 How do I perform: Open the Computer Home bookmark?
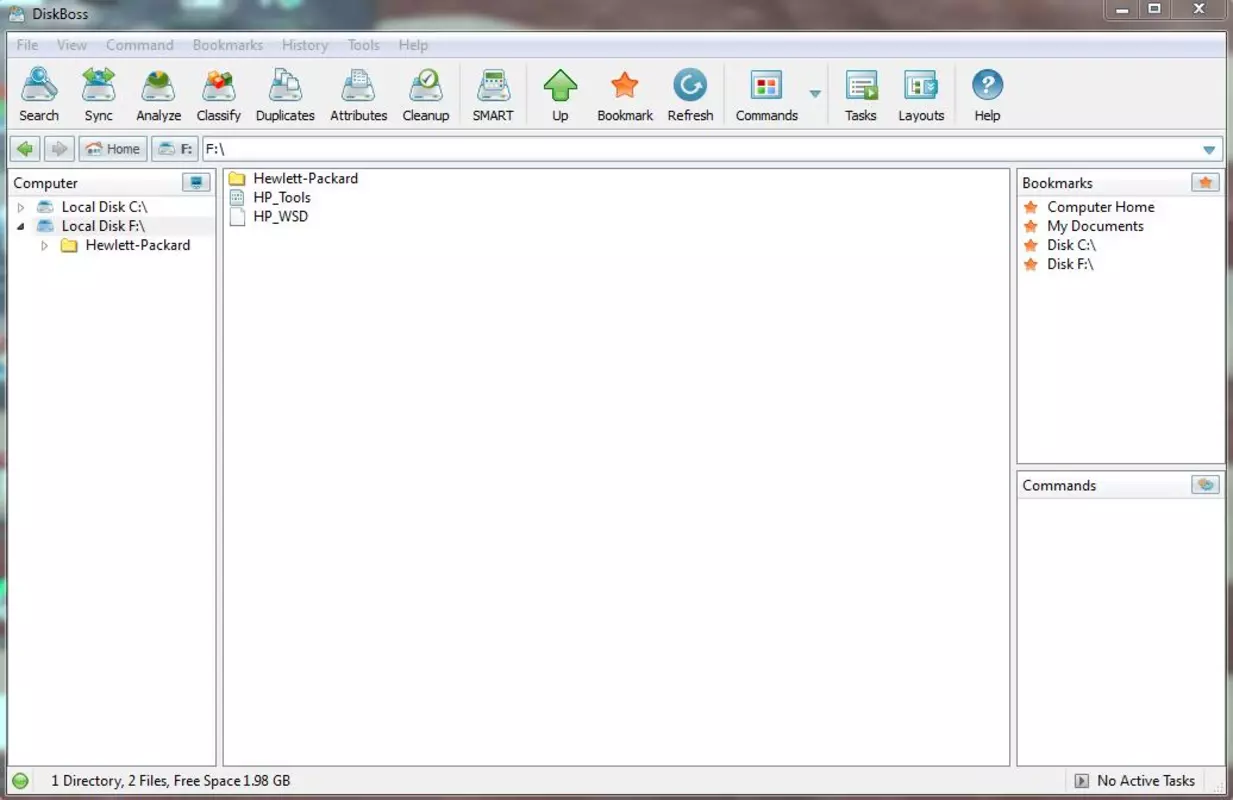pyautogui.click(x=1100, y=207)
